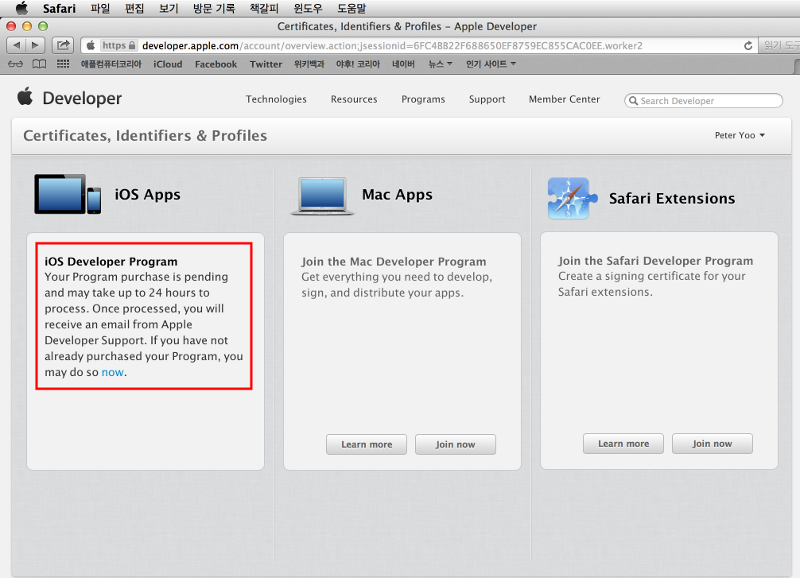Show bookmarks with the open book icon
800x578 pixels.
tap(39, 64)
